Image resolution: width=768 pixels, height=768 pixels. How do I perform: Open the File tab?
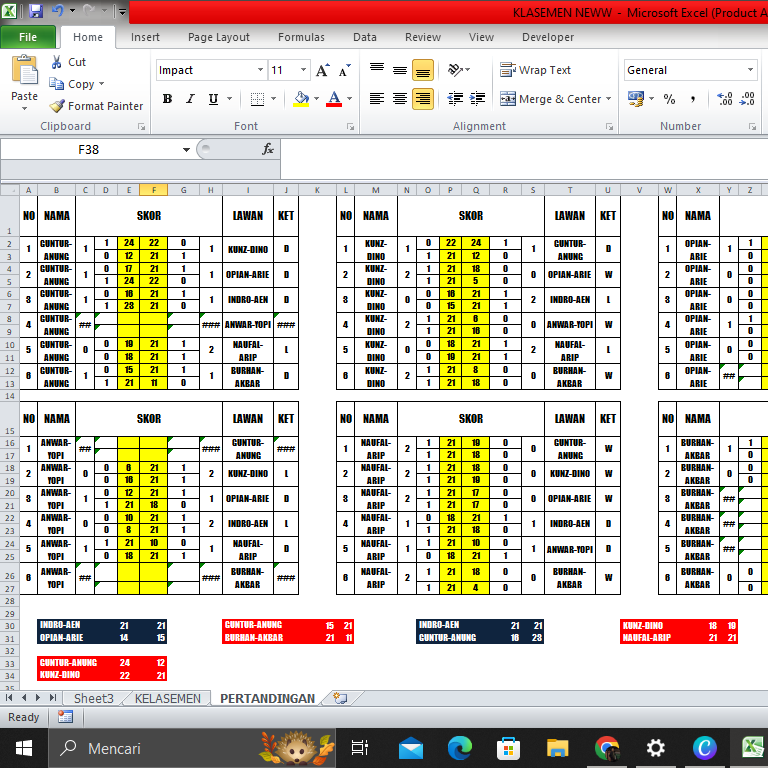(28, 37)
